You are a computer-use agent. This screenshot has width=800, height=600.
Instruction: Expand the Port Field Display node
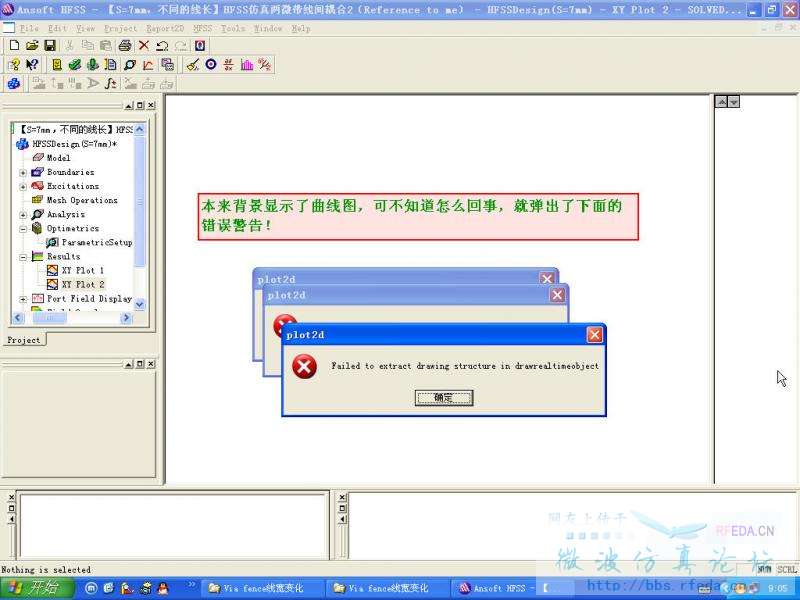pyautogui.click(x=23, y=299)
